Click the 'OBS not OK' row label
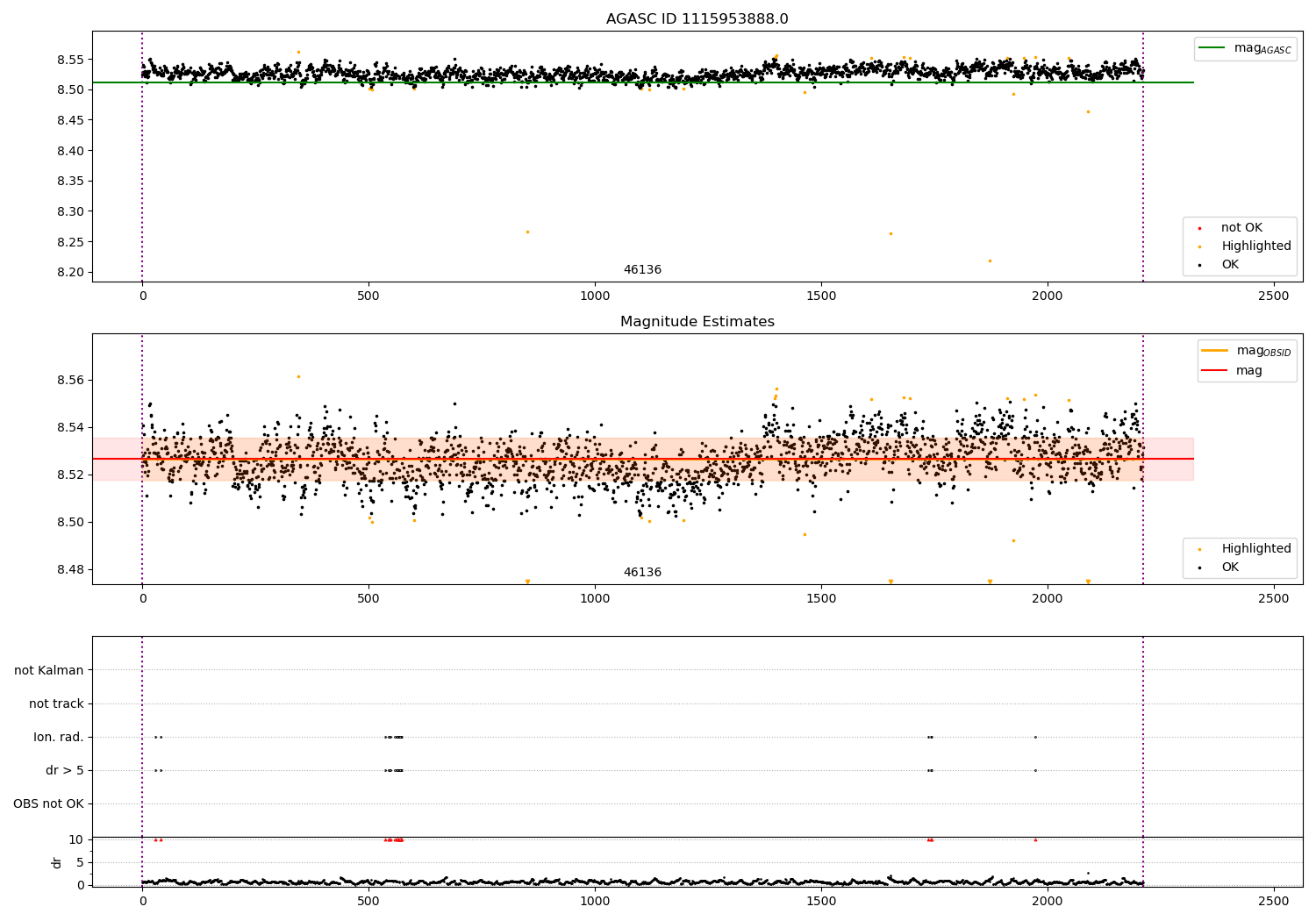 tap(48, 804)
